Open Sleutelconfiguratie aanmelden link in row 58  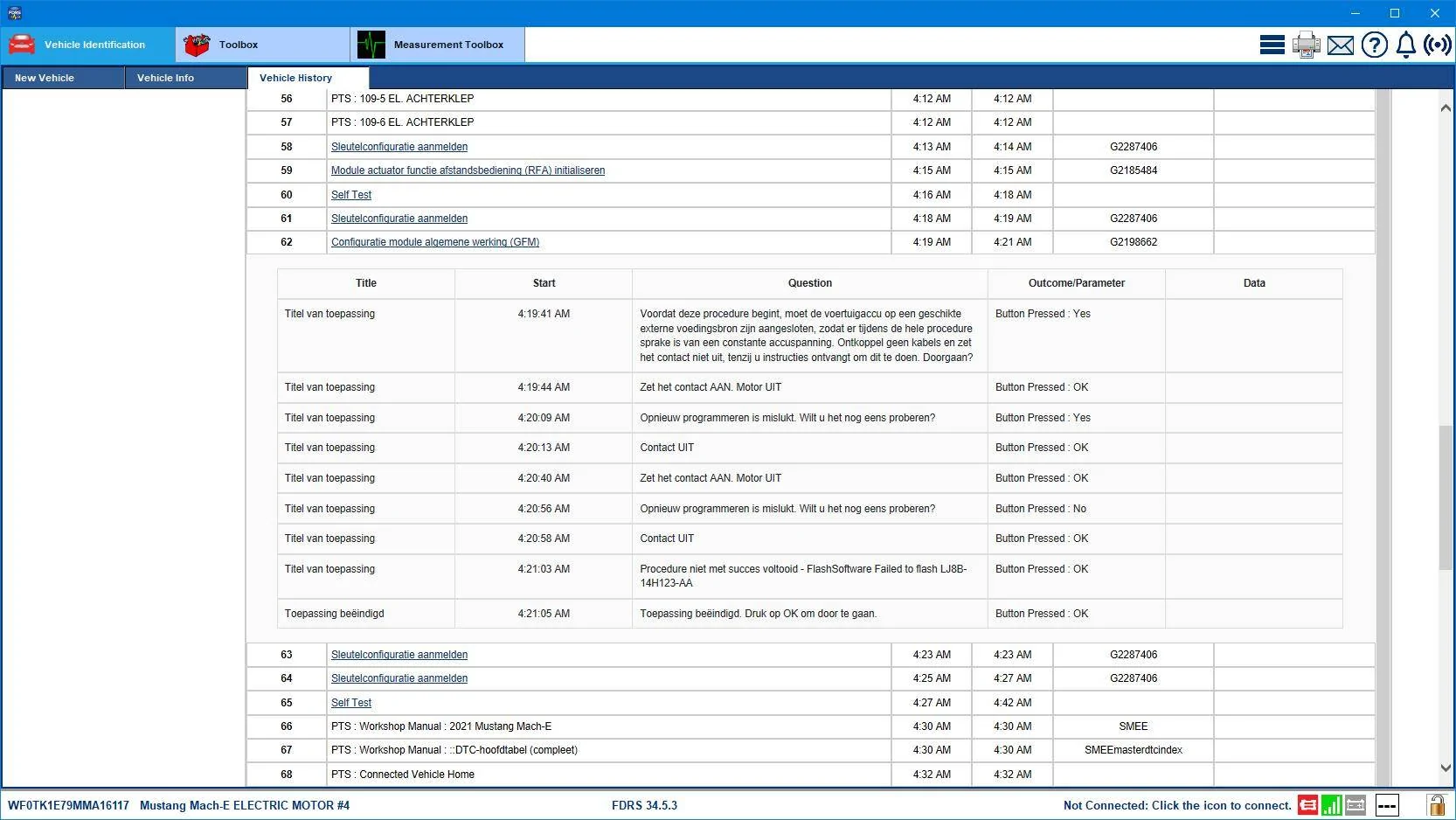click(x=399, y=147)
